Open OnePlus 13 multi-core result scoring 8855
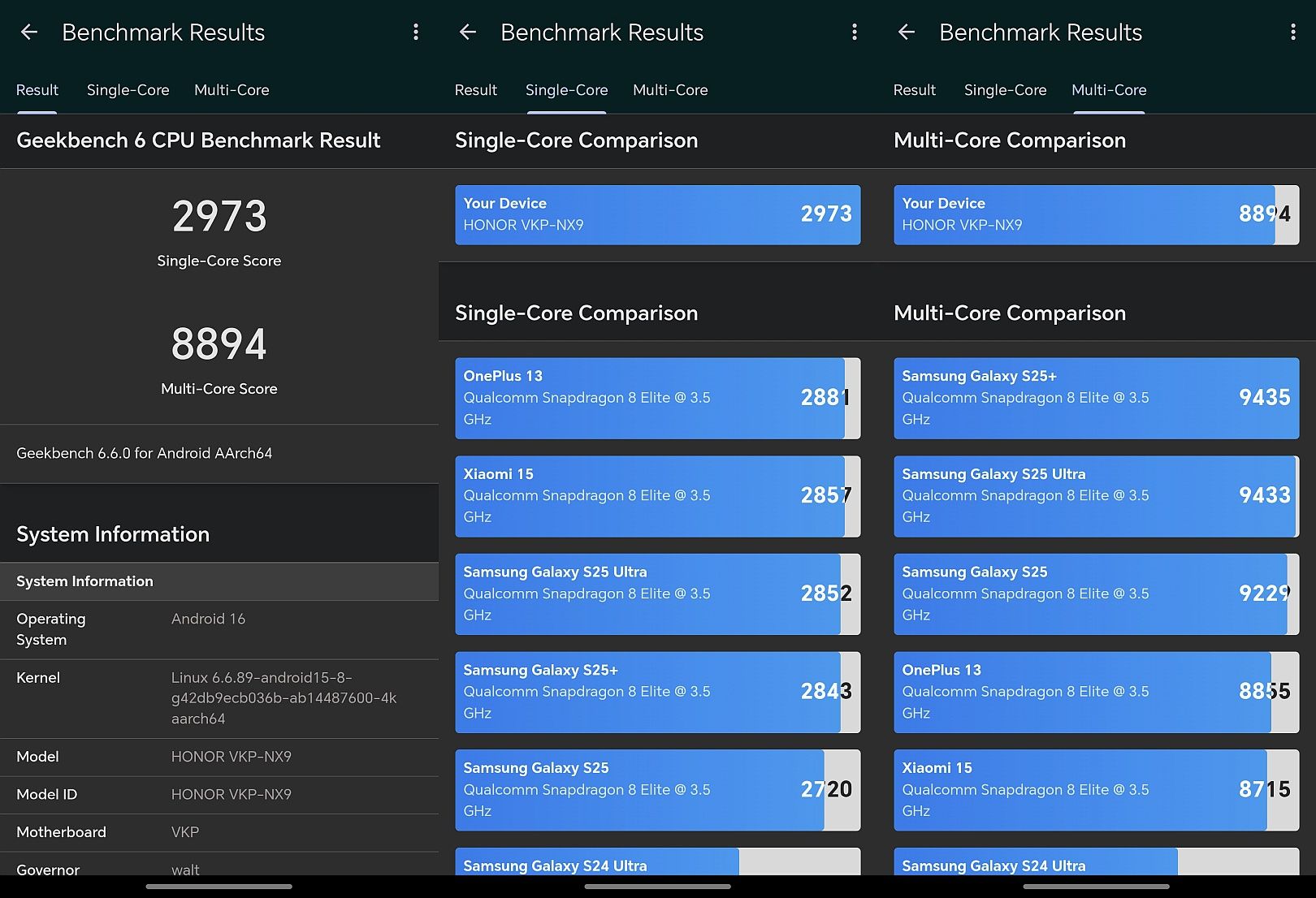The image size is (1316, 898). click(x=1097, y=693)
